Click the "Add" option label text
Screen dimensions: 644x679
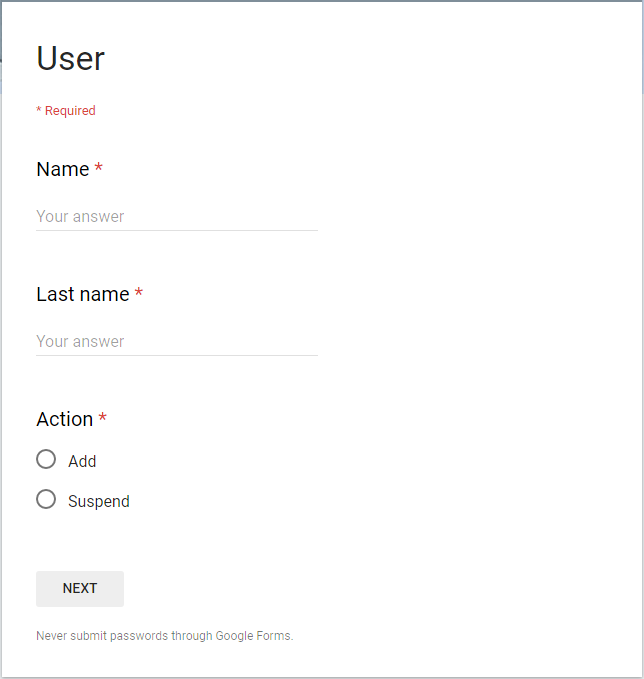[x=82, y=461]
